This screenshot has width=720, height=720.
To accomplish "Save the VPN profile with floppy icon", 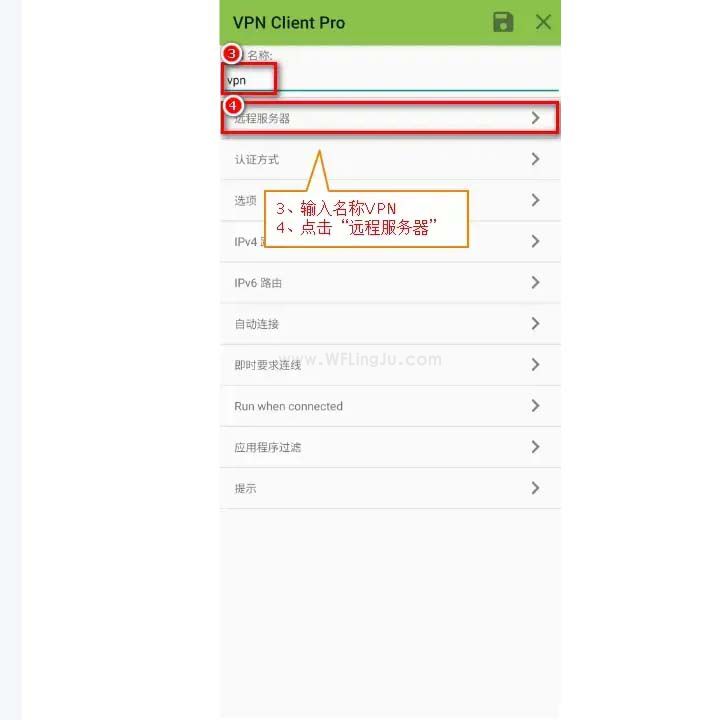I will (503, 22).
